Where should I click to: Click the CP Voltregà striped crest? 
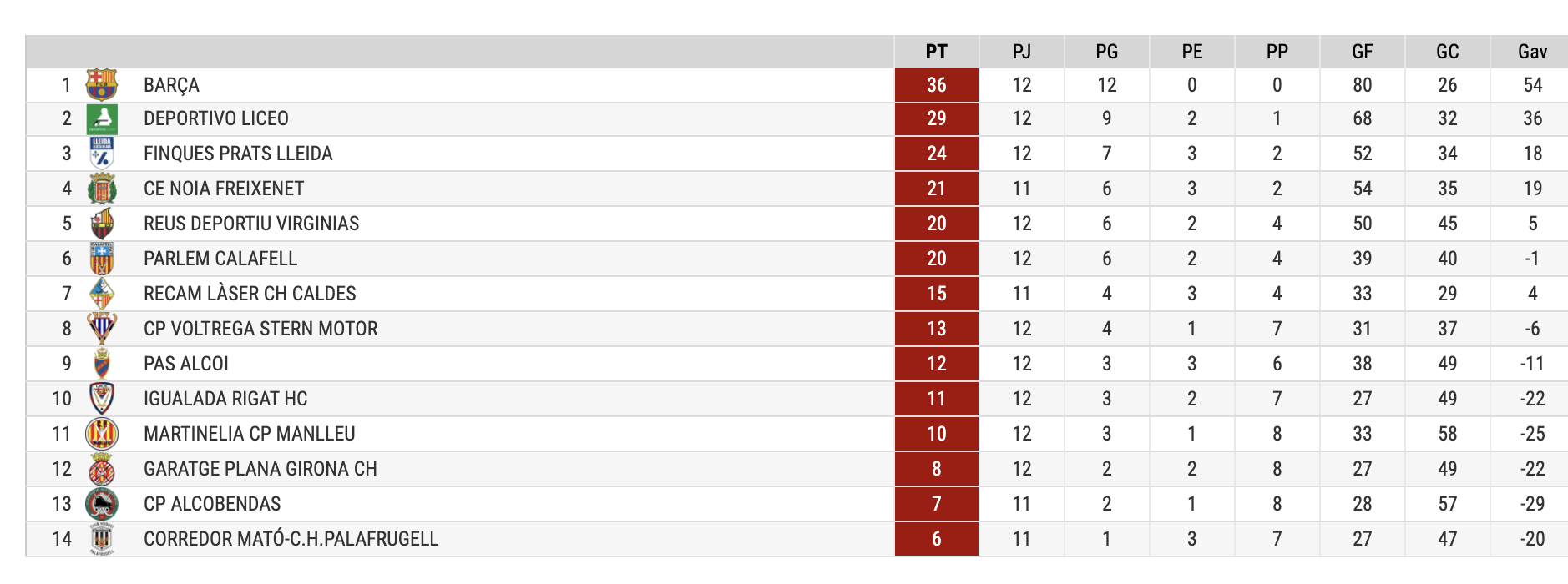pos(102,329)
